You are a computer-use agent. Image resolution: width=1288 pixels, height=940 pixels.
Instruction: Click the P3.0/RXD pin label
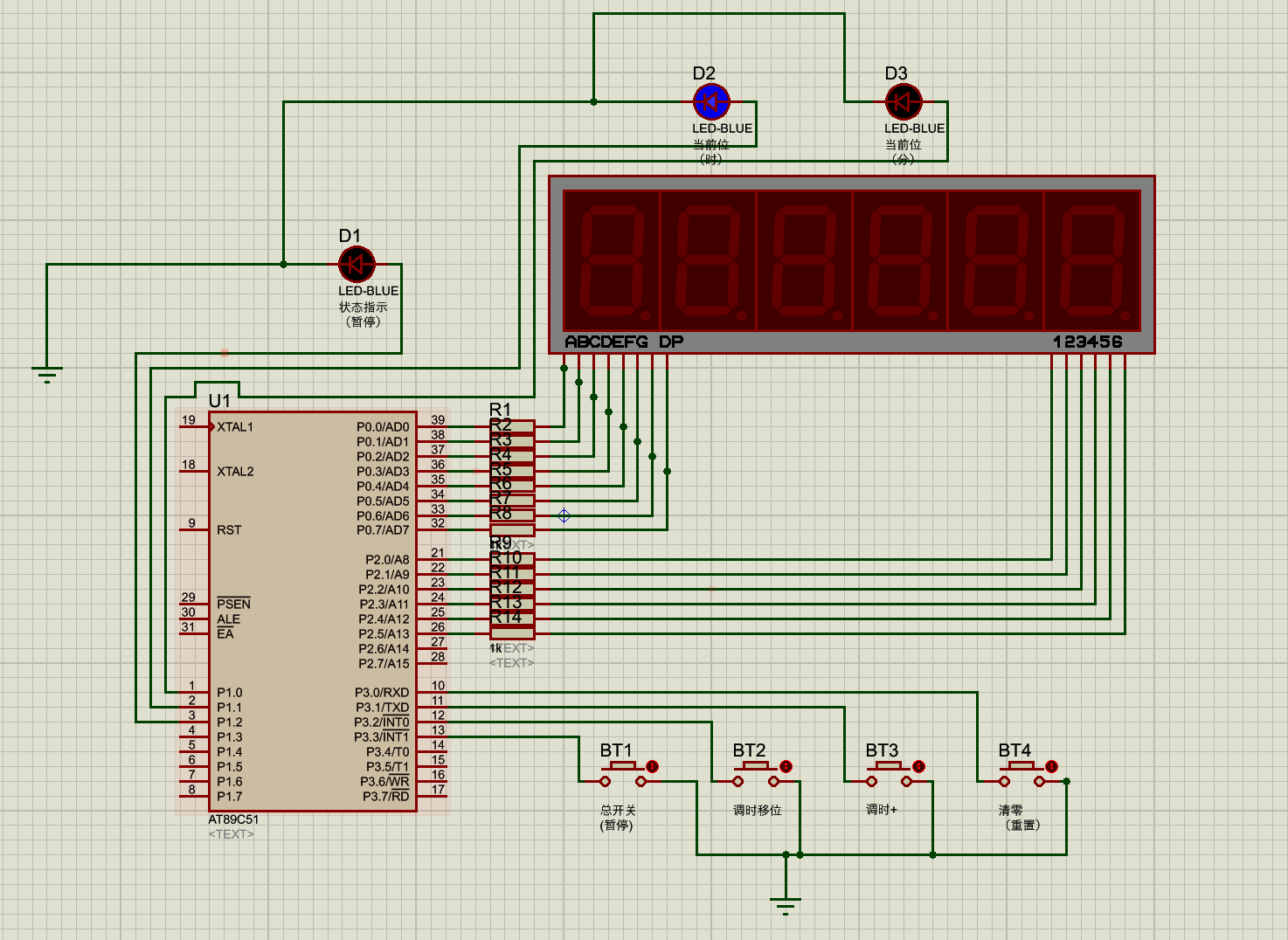point(382,693)
